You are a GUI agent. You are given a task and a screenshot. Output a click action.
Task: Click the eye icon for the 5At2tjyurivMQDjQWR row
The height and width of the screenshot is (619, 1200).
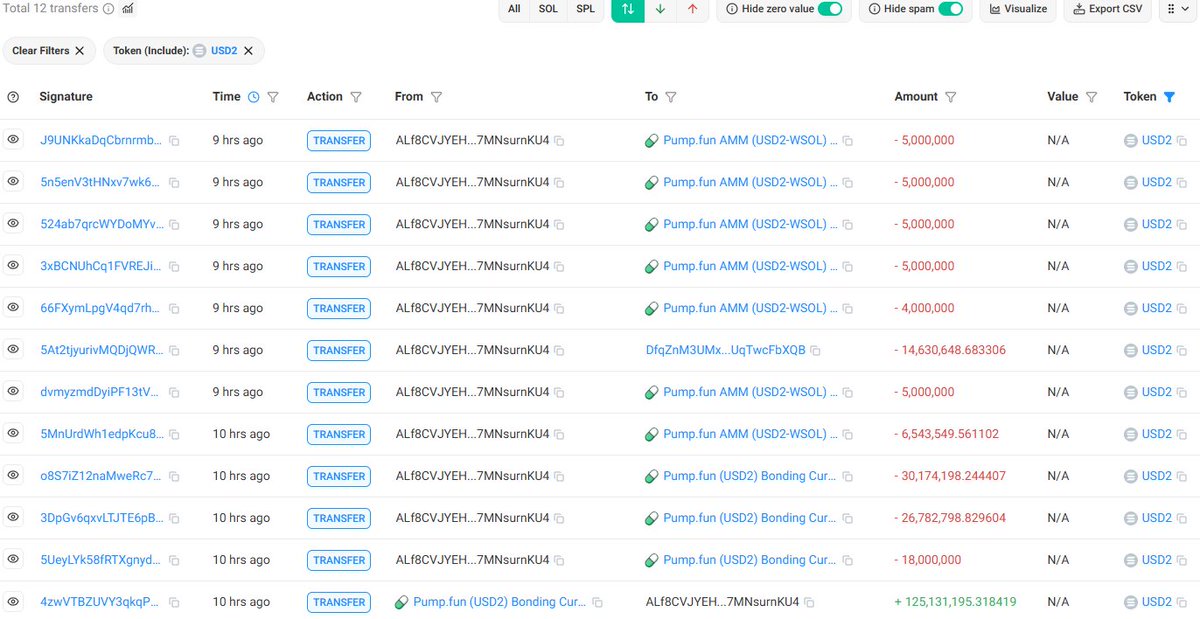point(14,350)
